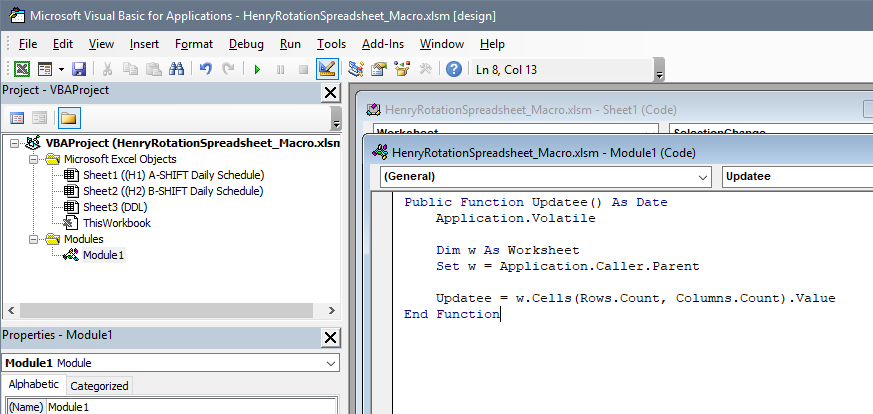Click the Copy toolbar icon
The height and width of the screenshot is (414, 873).
click(131, 70)
